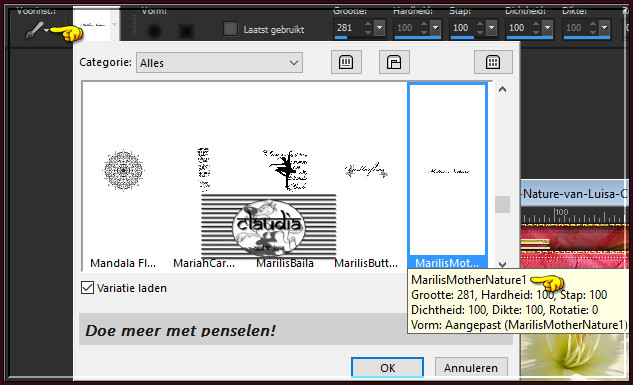Click the brush list scroll down arrow
The height and width of the screenshot is (385, 633).
[502, 264]
